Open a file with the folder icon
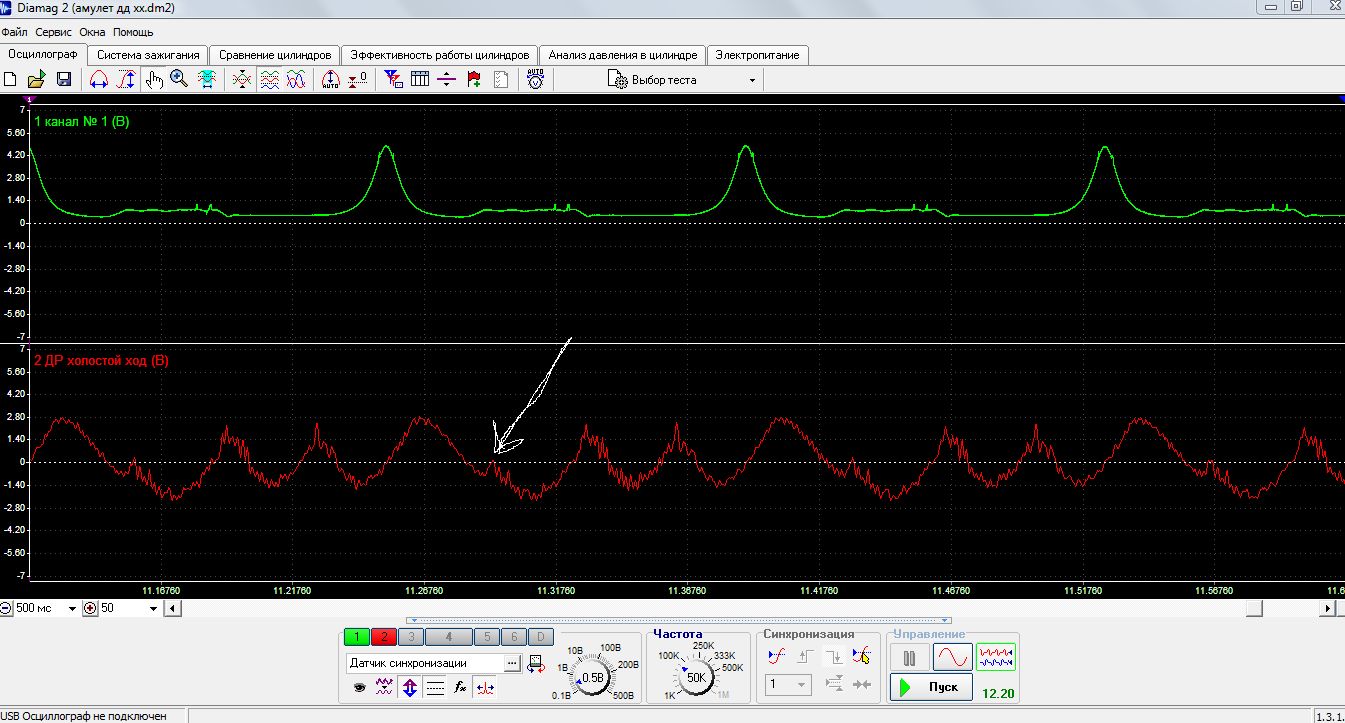The width and height of the screenshot is (1345, 723). click(37, 80)
